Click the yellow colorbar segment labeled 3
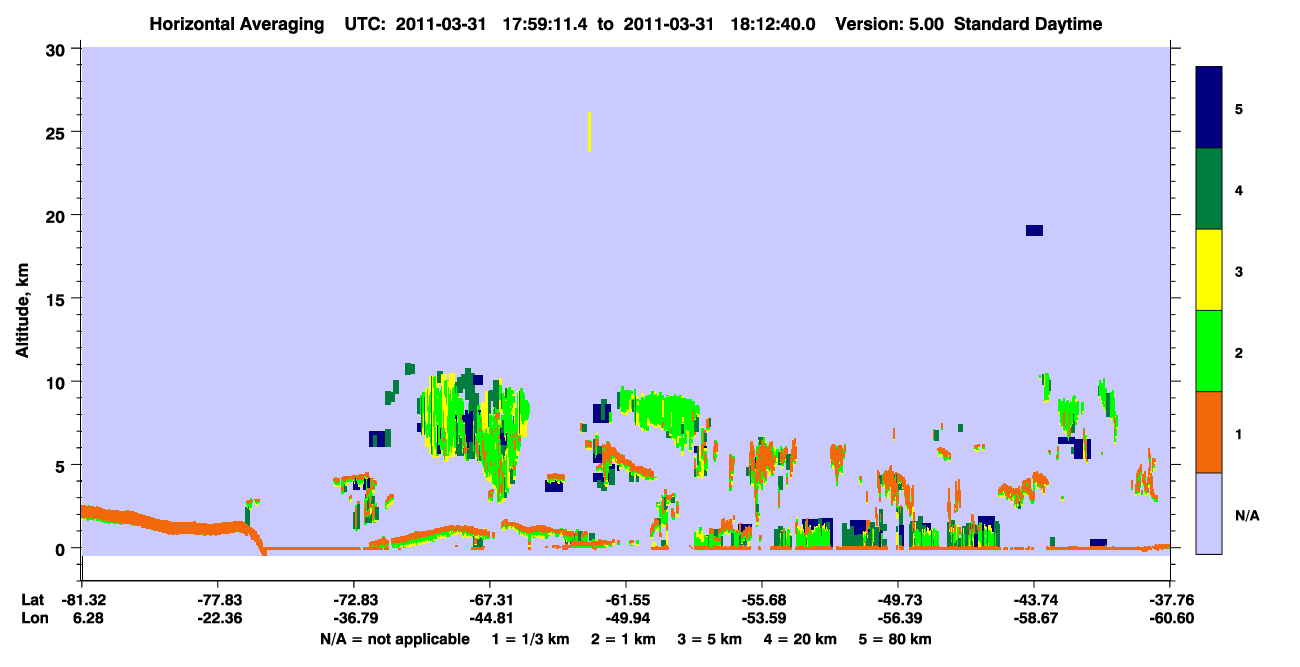This screenshot has height=667, width=1300. [x=1209, y=270]
